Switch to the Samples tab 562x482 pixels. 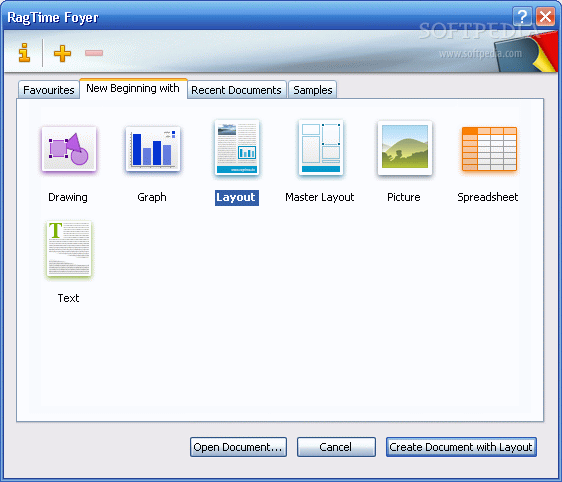[x=313, y=90]
